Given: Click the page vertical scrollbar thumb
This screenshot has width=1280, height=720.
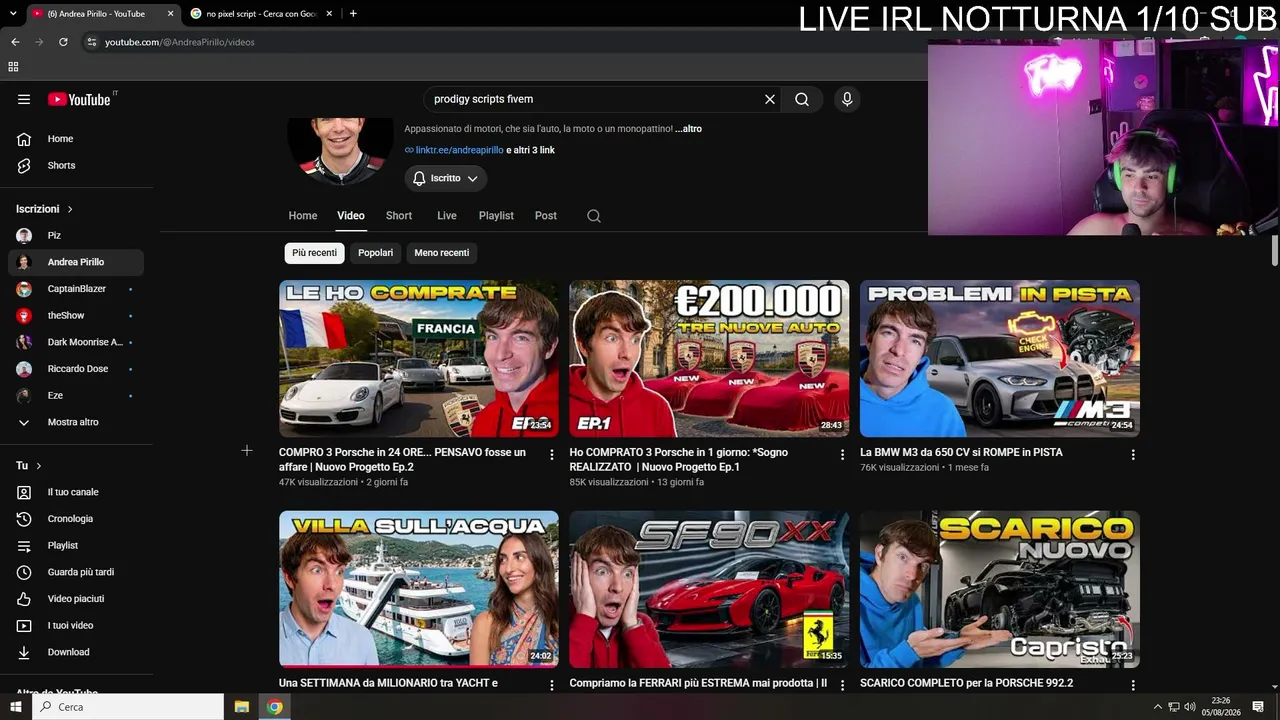Looking at the screenshot, I should tap(1275, 251).
